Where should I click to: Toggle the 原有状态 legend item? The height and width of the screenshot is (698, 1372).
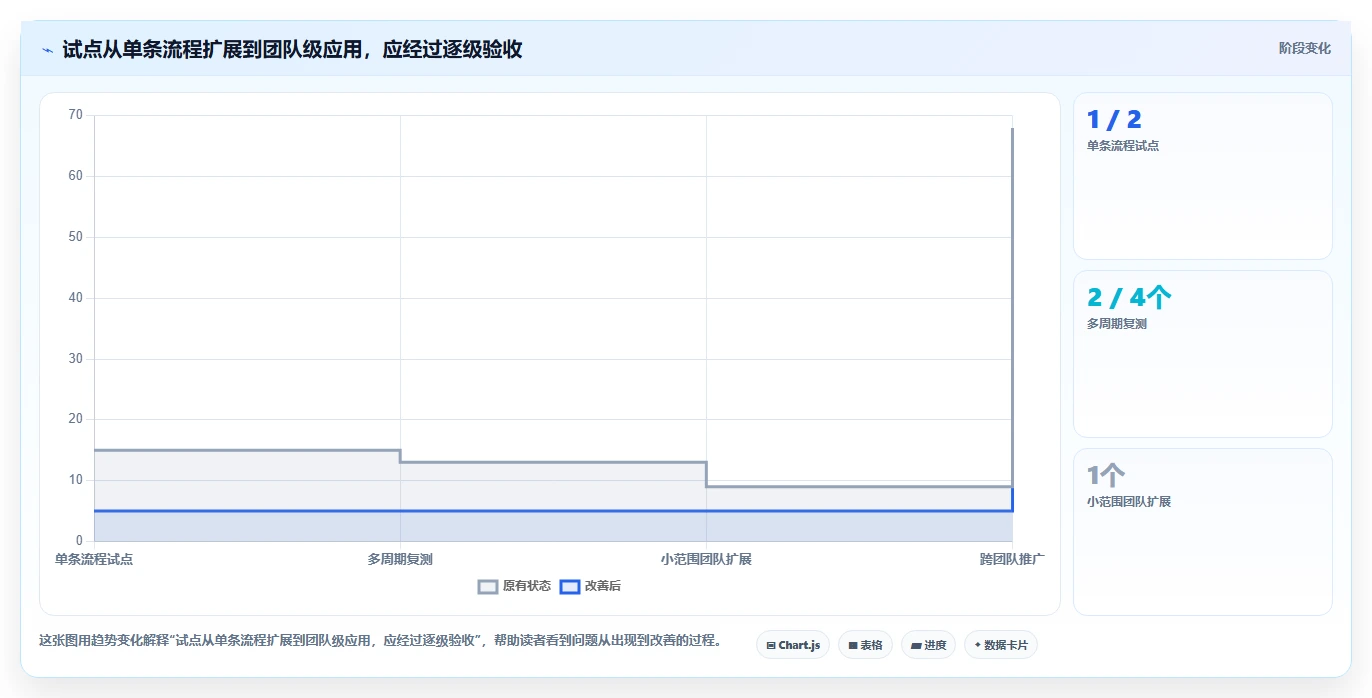515,586
